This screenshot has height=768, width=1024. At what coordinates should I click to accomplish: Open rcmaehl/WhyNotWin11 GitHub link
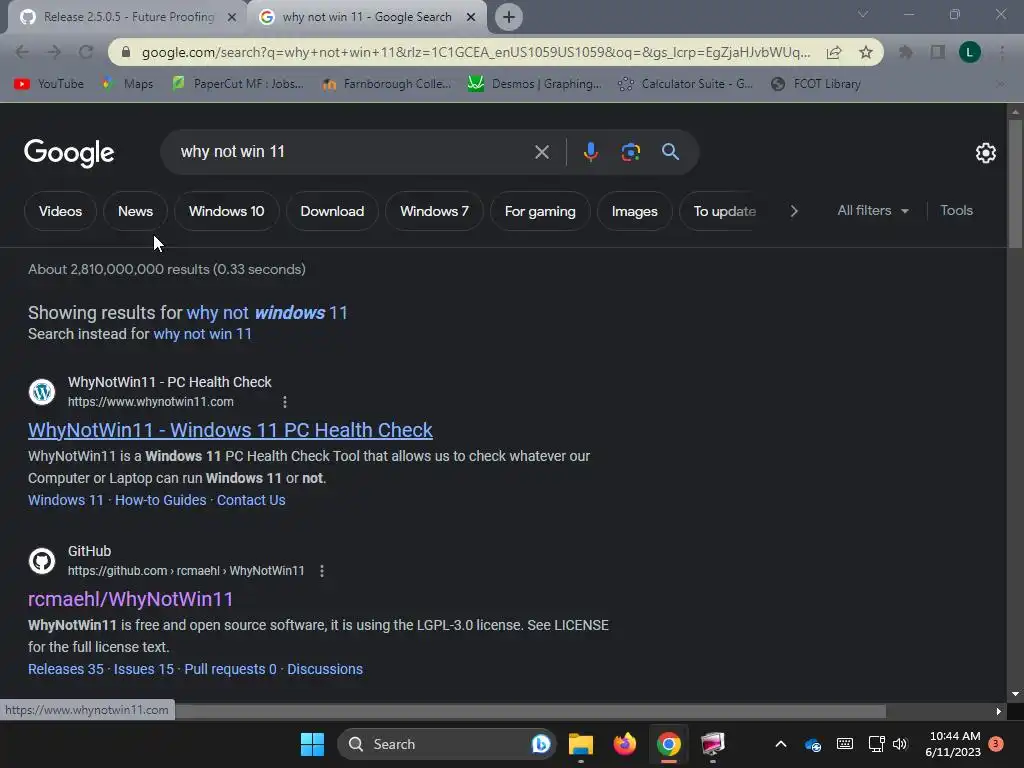[x=131, y=600]
